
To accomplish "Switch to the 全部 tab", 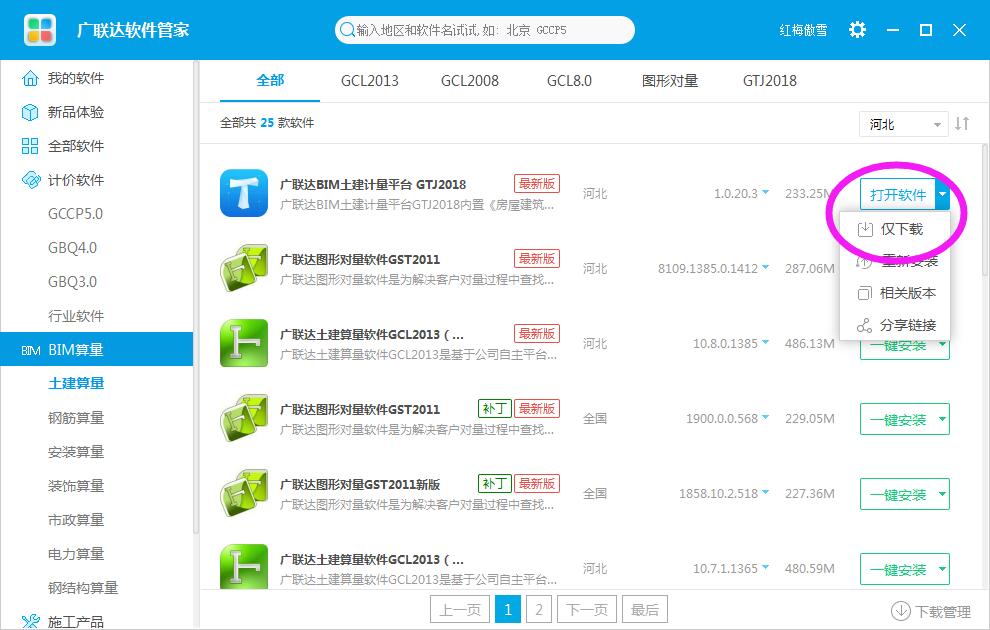I will [x=270, y=80].
